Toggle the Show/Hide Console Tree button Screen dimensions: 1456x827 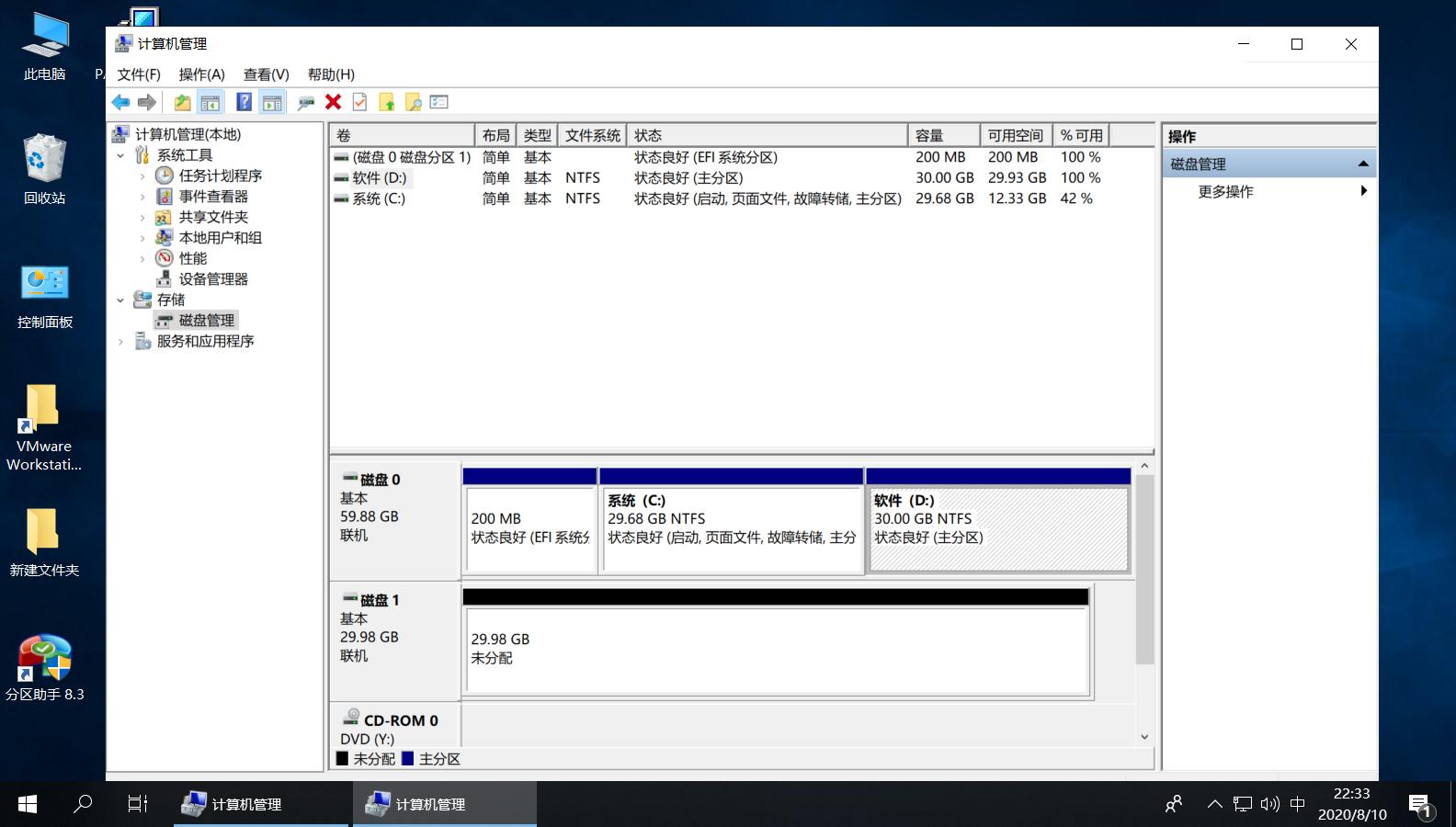(x=210, y=102)
